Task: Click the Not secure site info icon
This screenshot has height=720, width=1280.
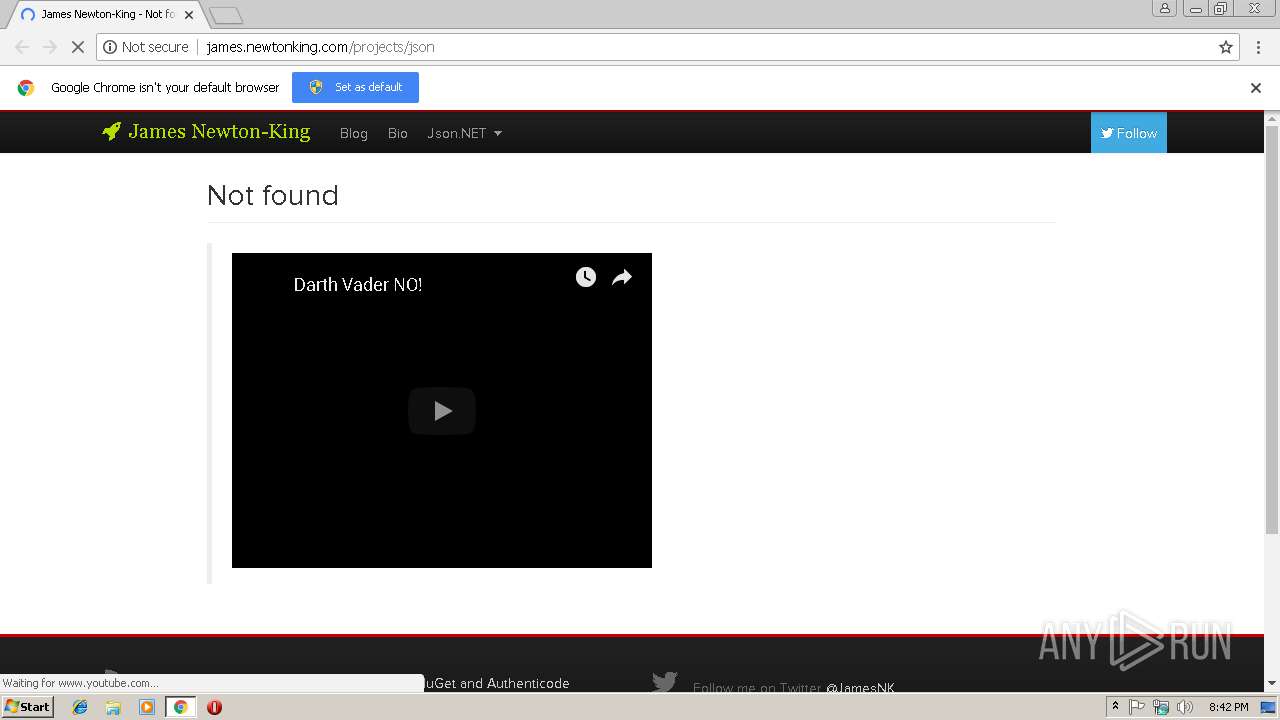Action: (x=110, y=47)
